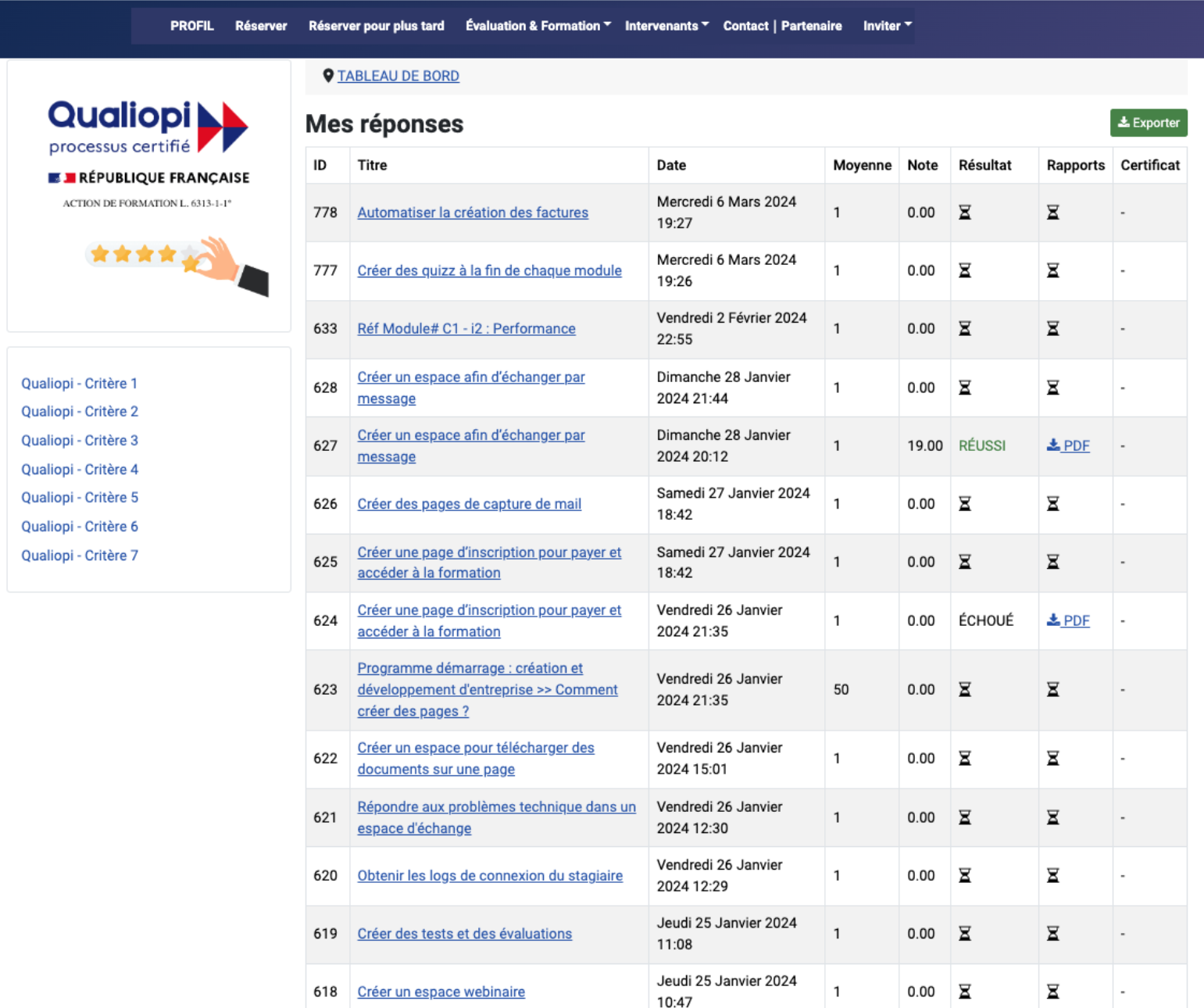
Task: Click the hourglass report icon for row 623
Action: pos(1052,690)
